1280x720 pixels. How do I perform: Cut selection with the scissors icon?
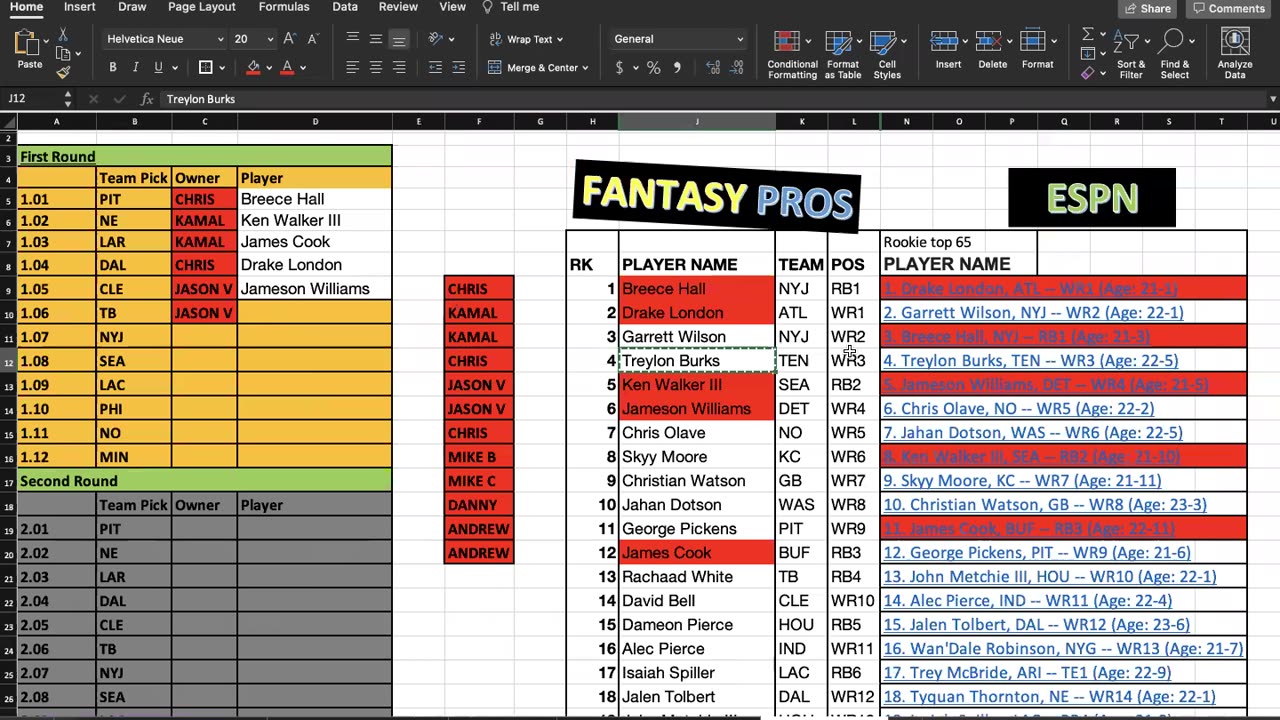pyautogui.click(x=62, y=35)
